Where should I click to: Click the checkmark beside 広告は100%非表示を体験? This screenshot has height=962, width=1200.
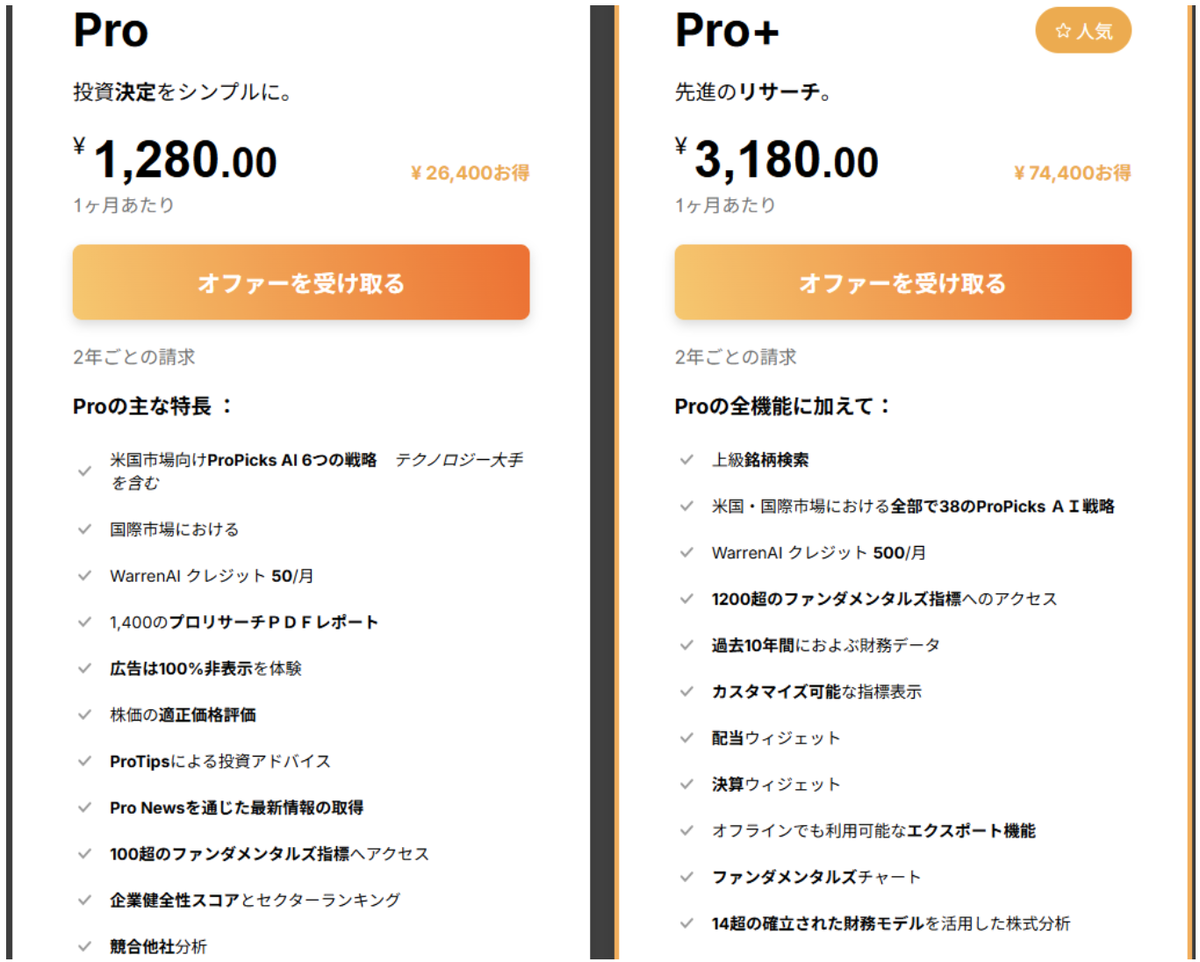coord(85,668)
